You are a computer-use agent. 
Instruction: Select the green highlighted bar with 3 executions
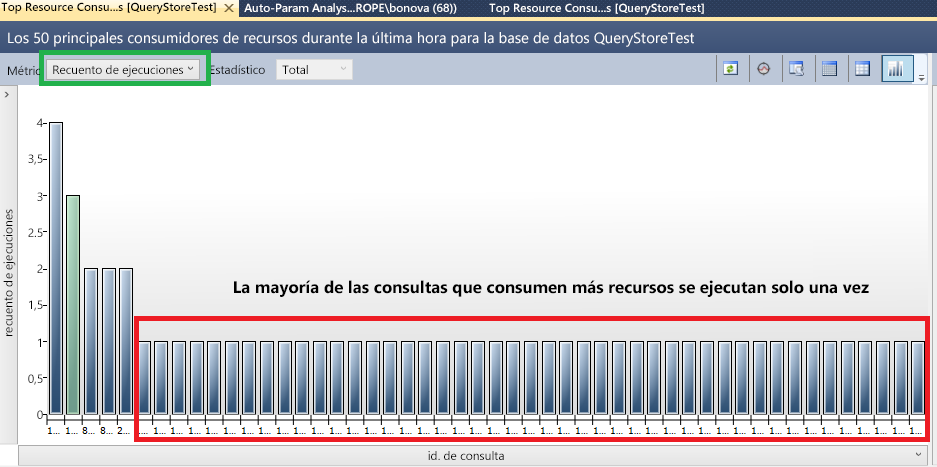coord(73,304)
